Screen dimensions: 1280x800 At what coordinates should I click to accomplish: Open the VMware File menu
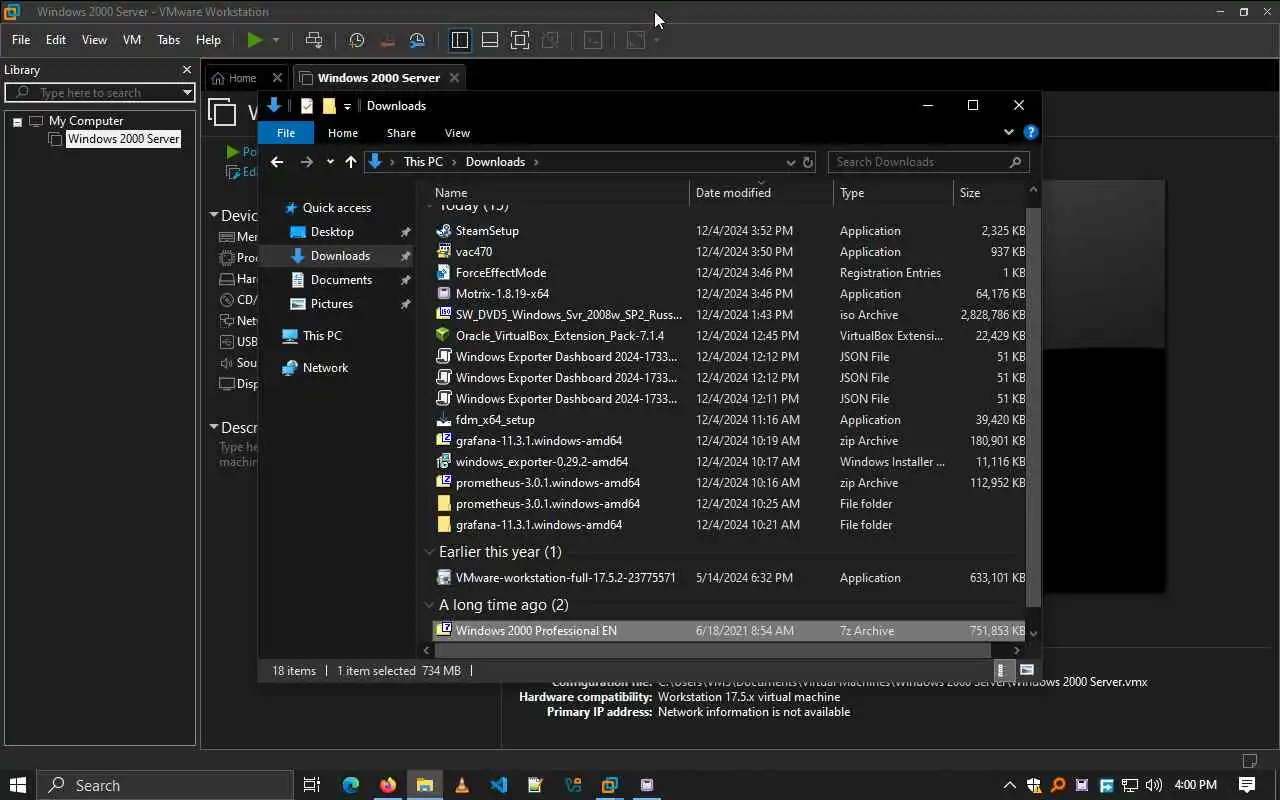[x=21, y=40]
